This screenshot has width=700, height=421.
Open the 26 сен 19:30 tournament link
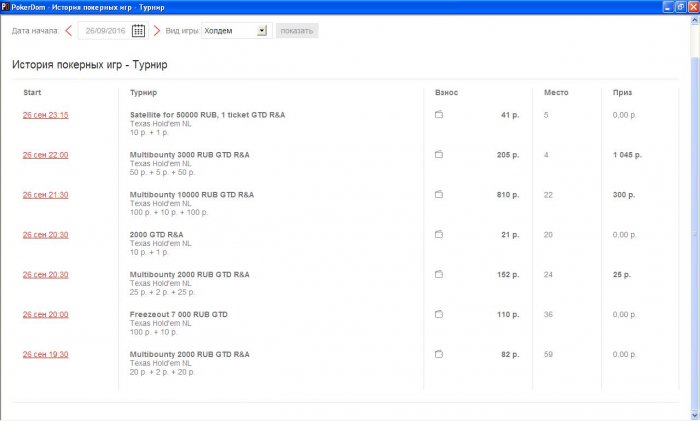point(46,354)
